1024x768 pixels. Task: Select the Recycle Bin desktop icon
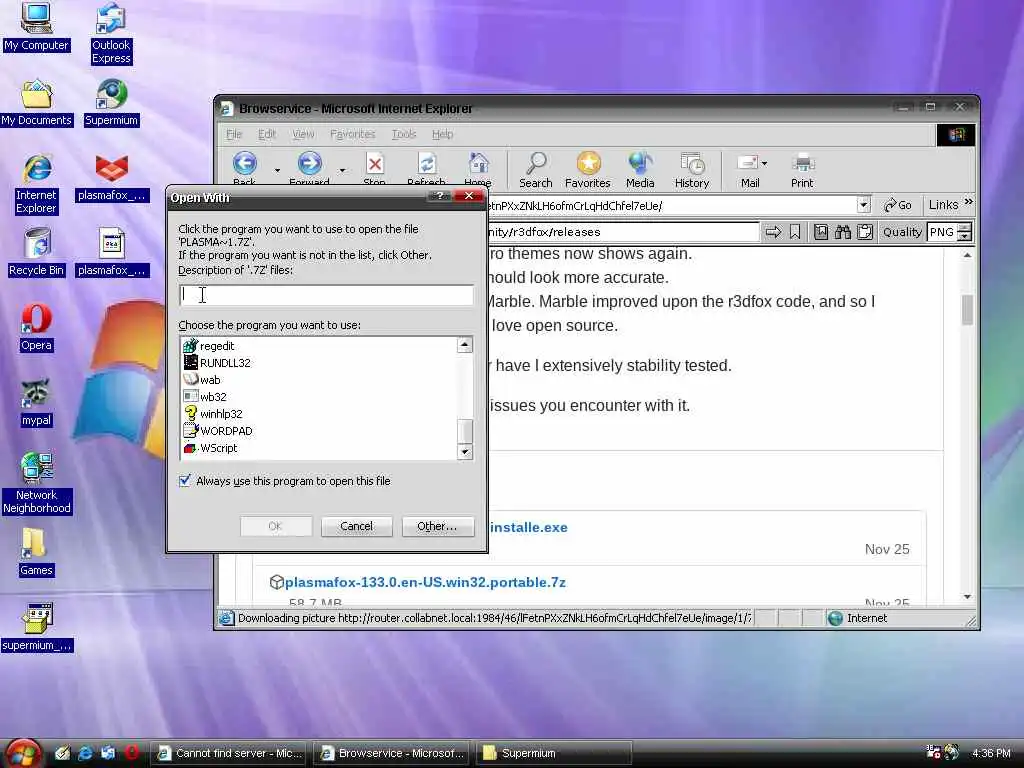pyautogui.click(x=36, y=253)
